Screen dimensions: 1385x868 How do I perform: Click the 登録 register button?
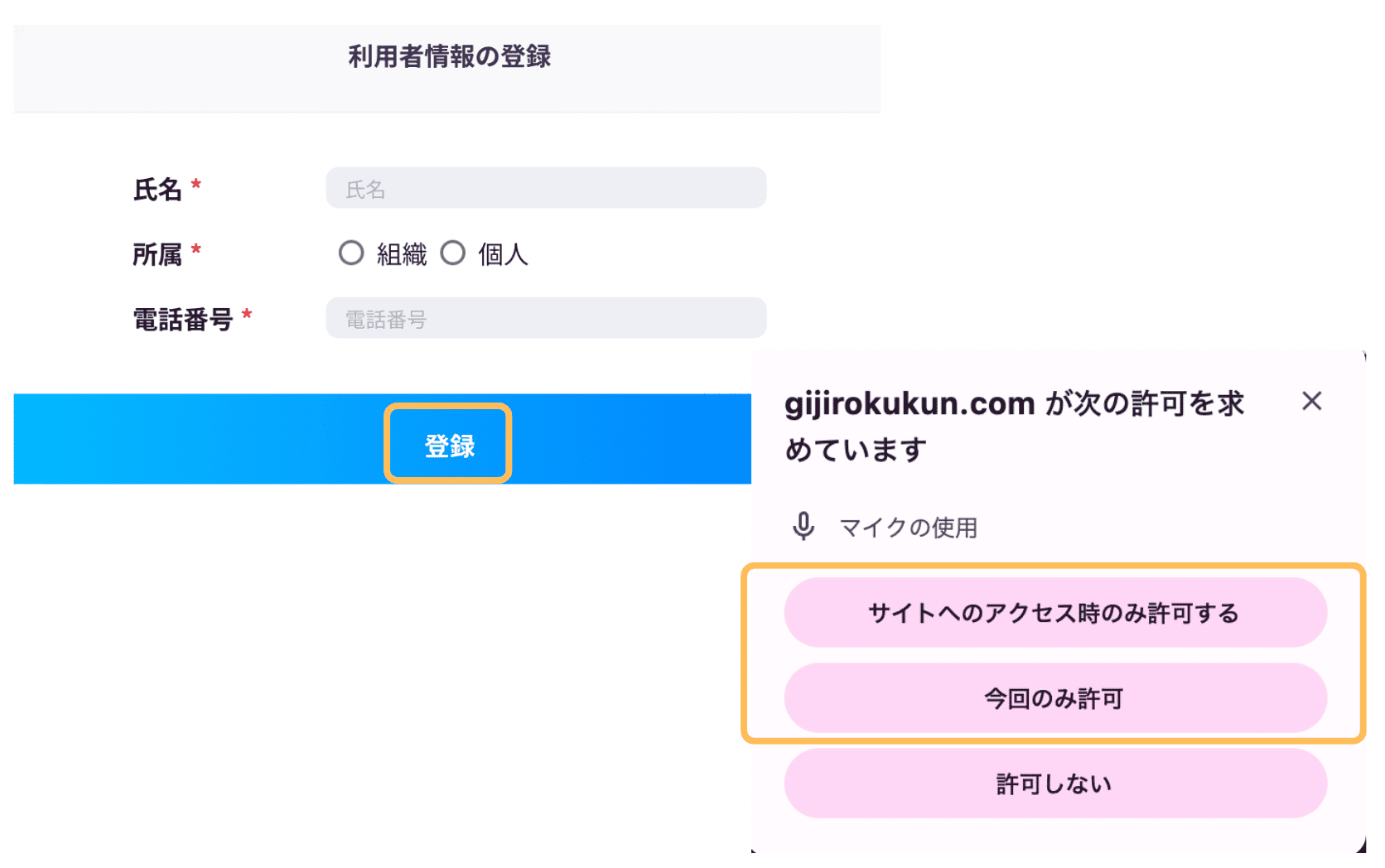pos(448,445)
